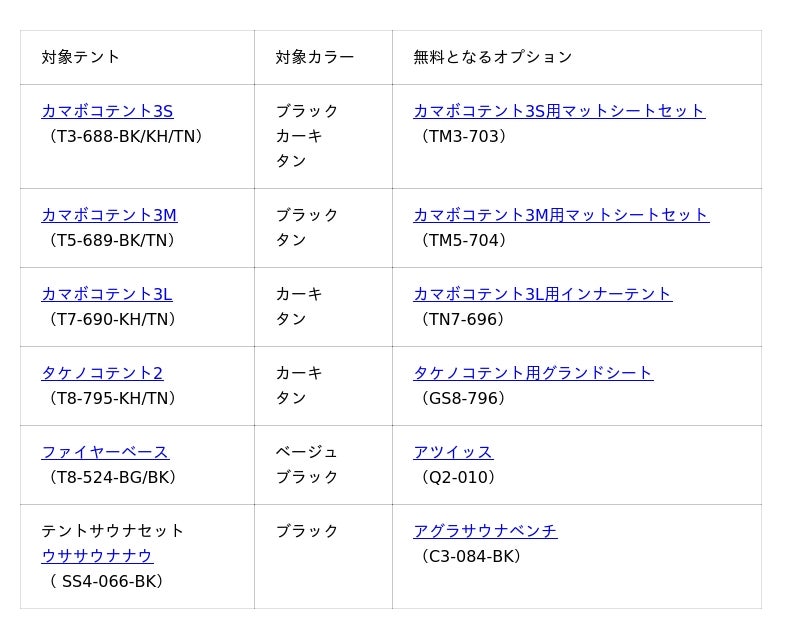Open カマボコテント3M用マットシートセット link
The height and width of the screenshot is (639, 800).
tap(561, 215)
